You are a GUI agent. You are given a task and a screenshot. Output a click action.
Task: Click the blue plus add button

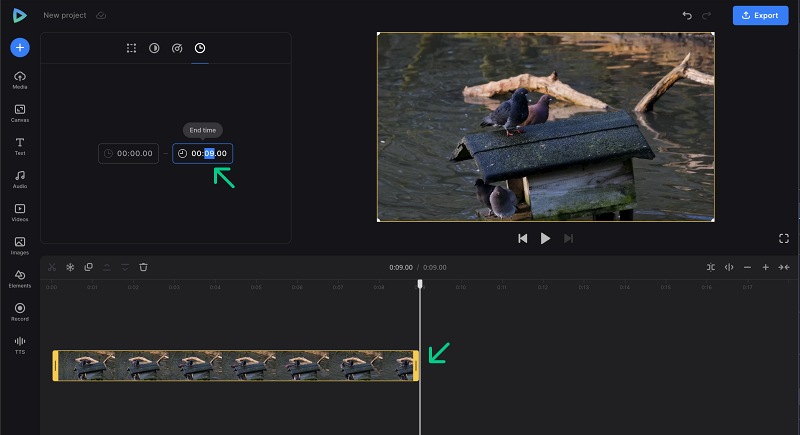click(20, 47)
